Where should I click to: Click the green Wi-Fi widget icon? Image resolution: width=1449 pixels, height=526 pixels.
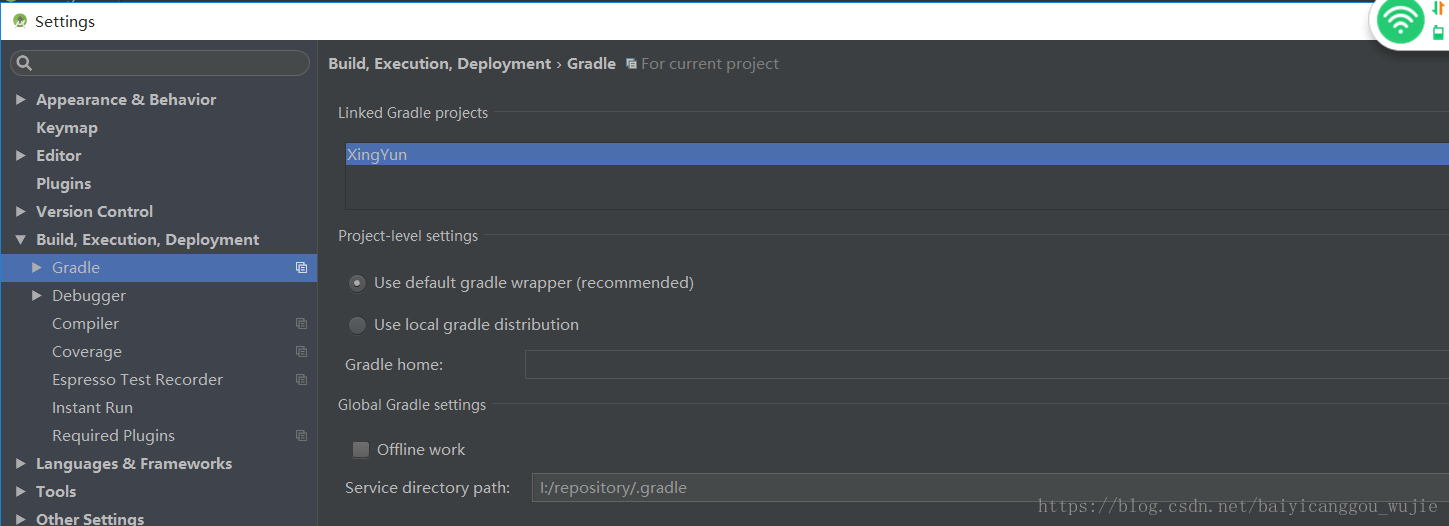(1400, 21)
